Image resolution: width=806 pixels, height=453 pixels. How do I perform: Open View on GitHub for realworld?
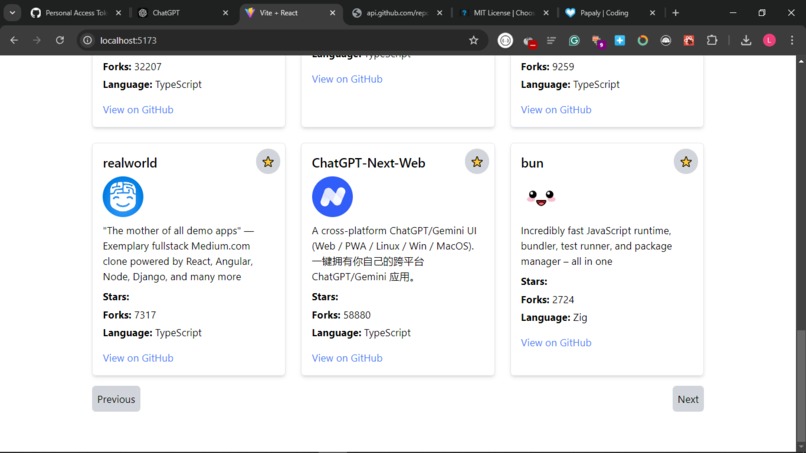click(138, 358)
